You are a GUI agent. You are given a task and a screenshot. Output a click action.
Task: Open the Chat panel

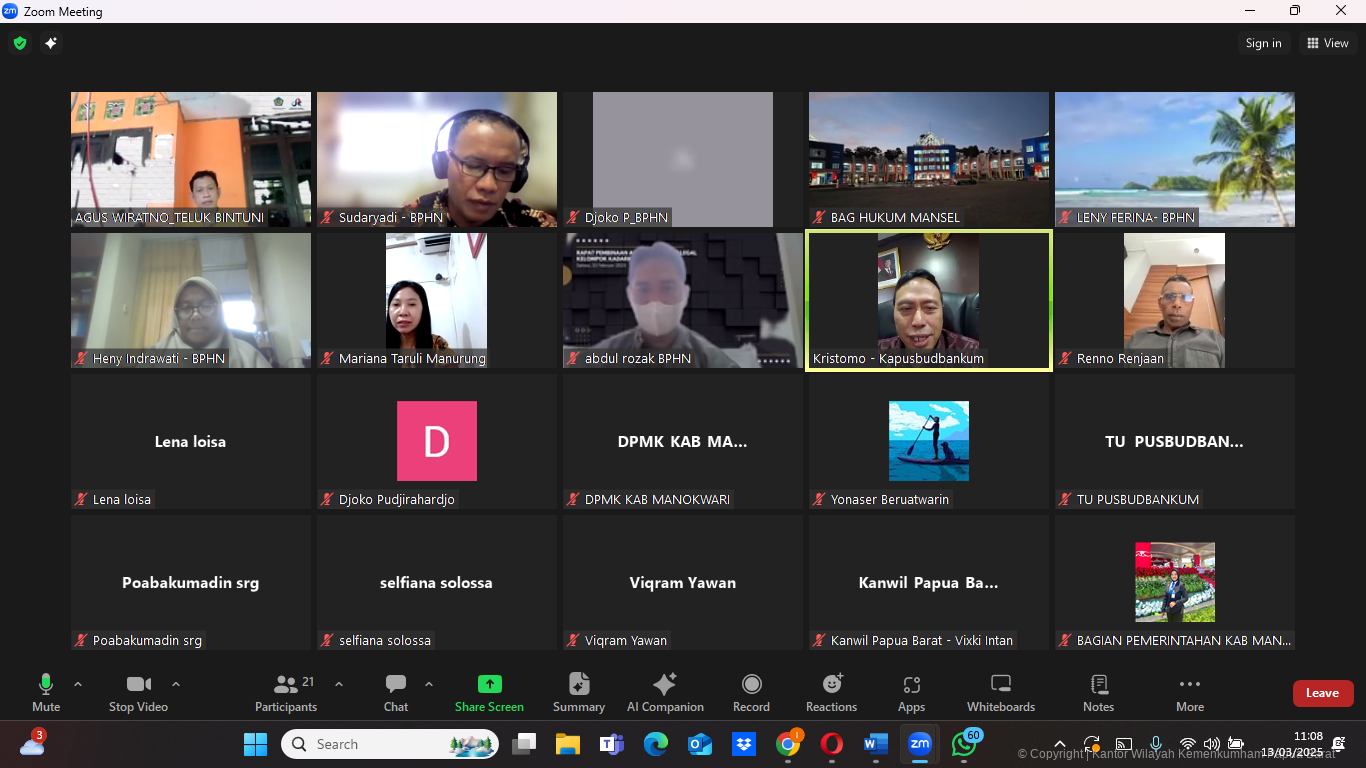pyautogui.click(x=395, y=691)
